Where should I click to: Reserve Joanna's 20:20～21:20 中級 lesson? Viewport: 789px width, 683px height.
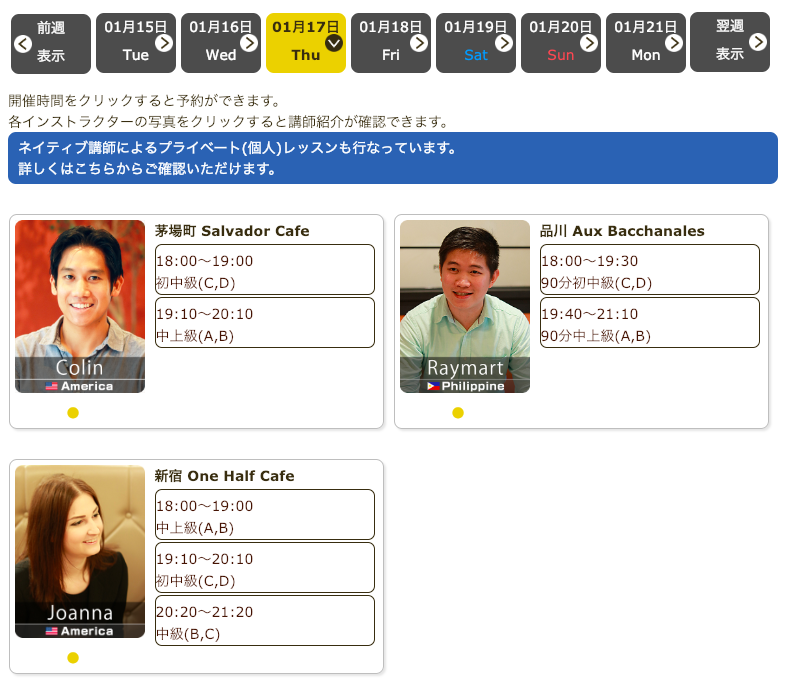tap(265, 621)
